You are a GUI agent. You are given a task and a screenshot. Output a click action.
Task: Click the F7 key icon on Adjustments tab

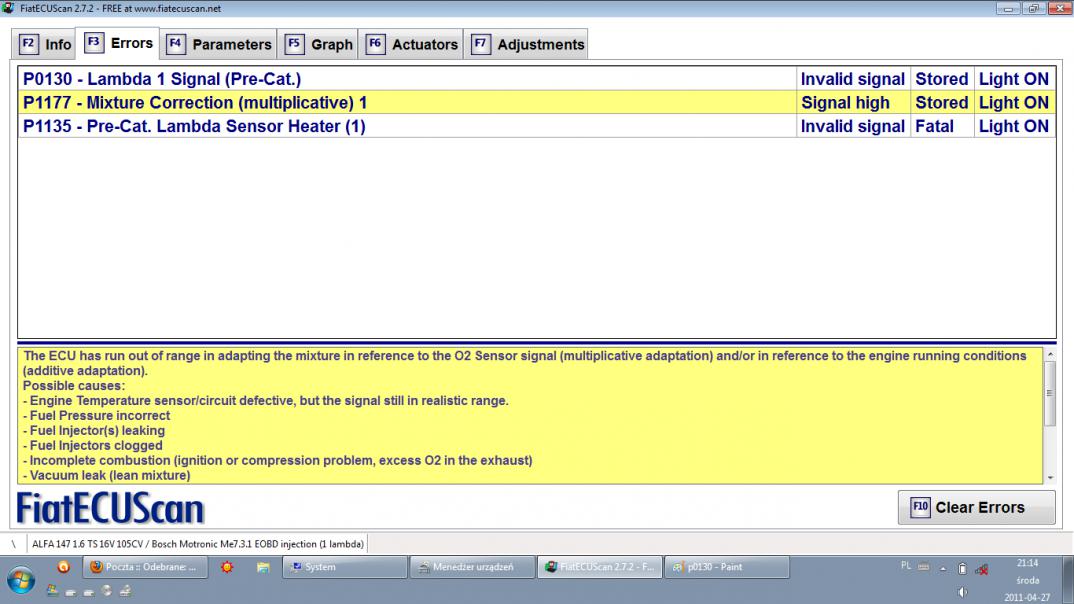click(x=480, y=44)
